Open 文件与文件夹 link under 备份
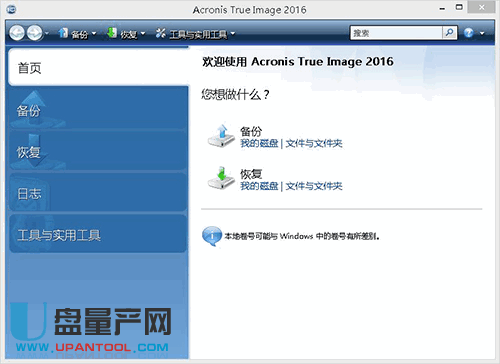This screenshot has width=500, height=364. 314,143
